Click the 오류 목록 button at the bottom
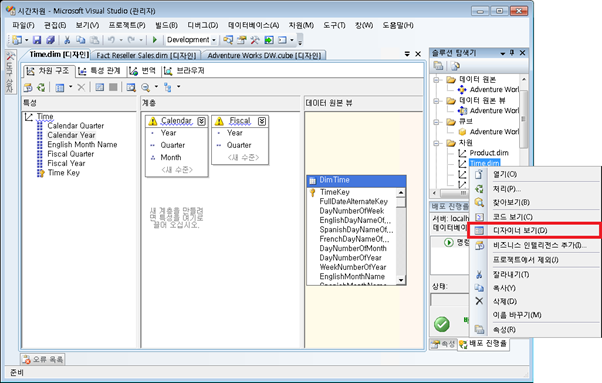 43,360
